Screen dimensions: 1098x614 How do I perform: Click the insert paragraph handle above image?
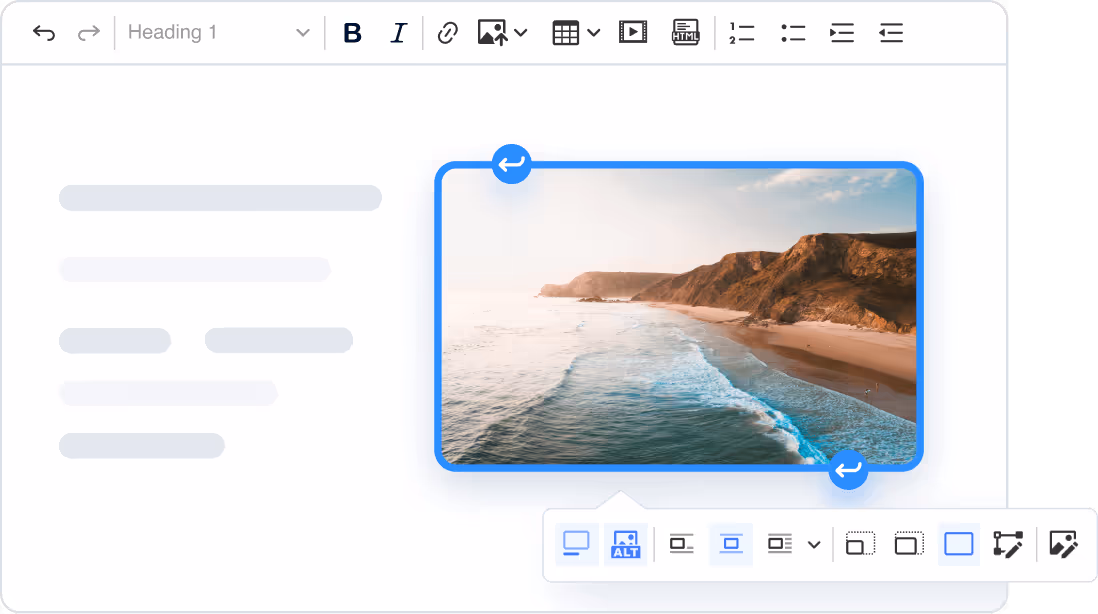tap(512, 164)
